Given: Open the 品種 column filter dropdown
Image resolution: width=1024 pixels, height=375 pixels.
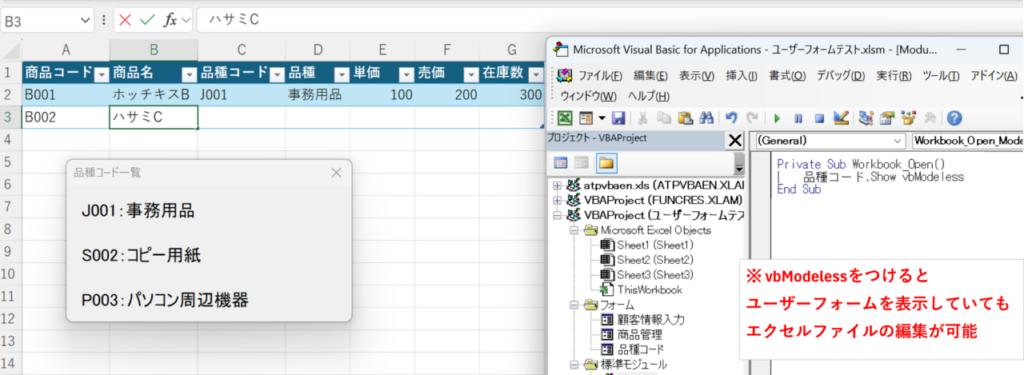Looking at the screenshot, I should coord(341,74).
